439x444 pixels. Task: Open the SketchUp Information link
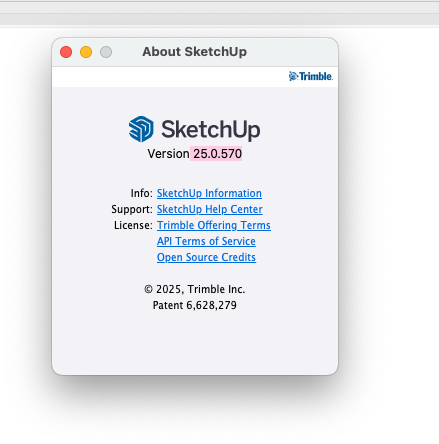209,193
